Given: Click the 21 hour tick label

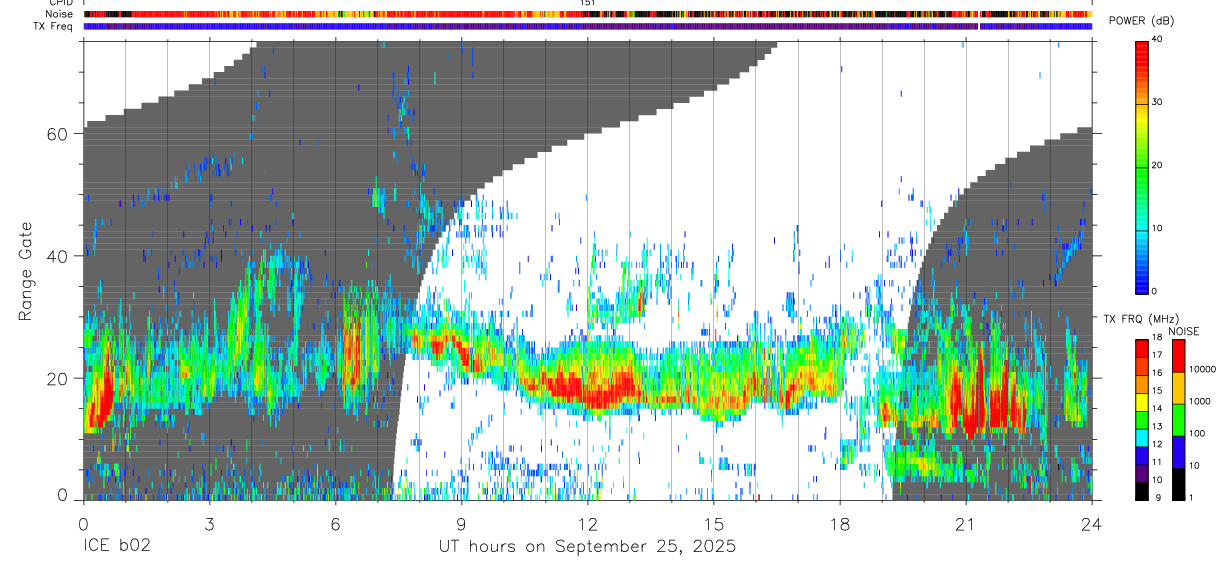Looking at the screenshot, I should point(966,523).
